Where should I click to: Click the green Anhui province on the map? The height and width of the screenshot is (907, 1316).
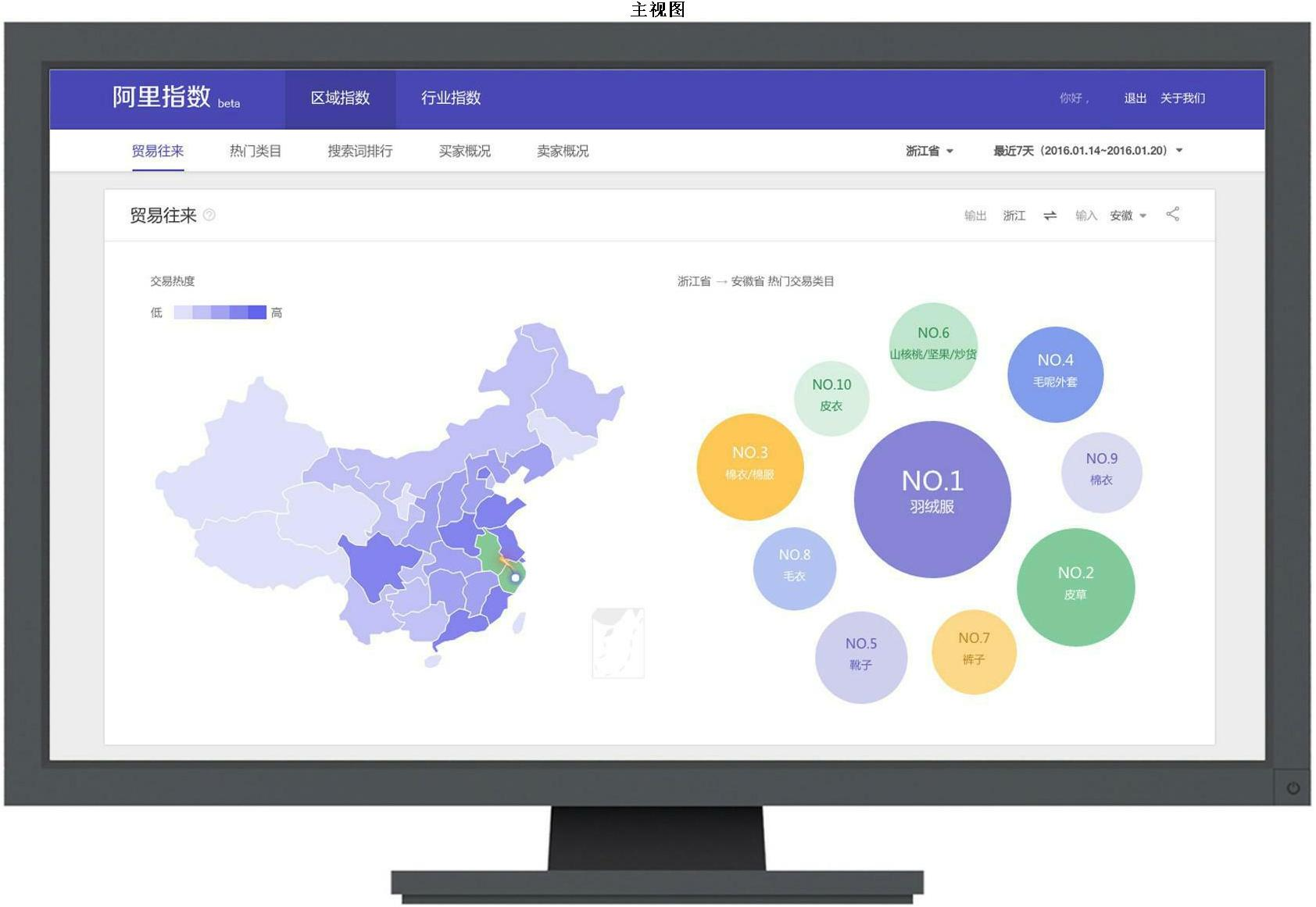tap(489, 552)
